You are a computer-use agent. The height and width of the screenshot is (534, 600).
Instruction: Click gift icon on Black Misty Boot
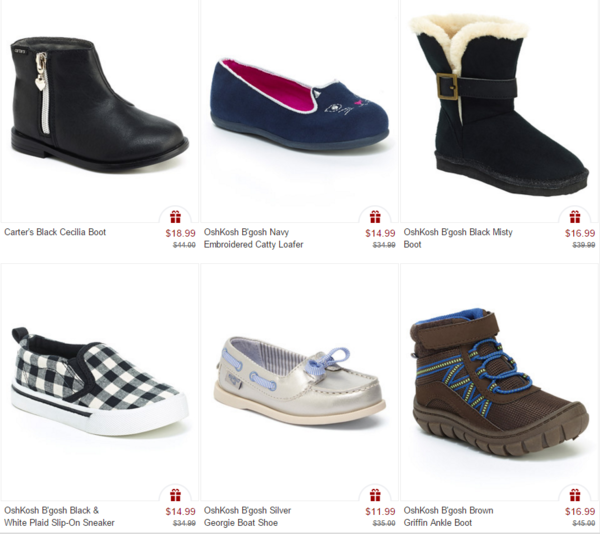pyautogui.click(x=575, y=217)
